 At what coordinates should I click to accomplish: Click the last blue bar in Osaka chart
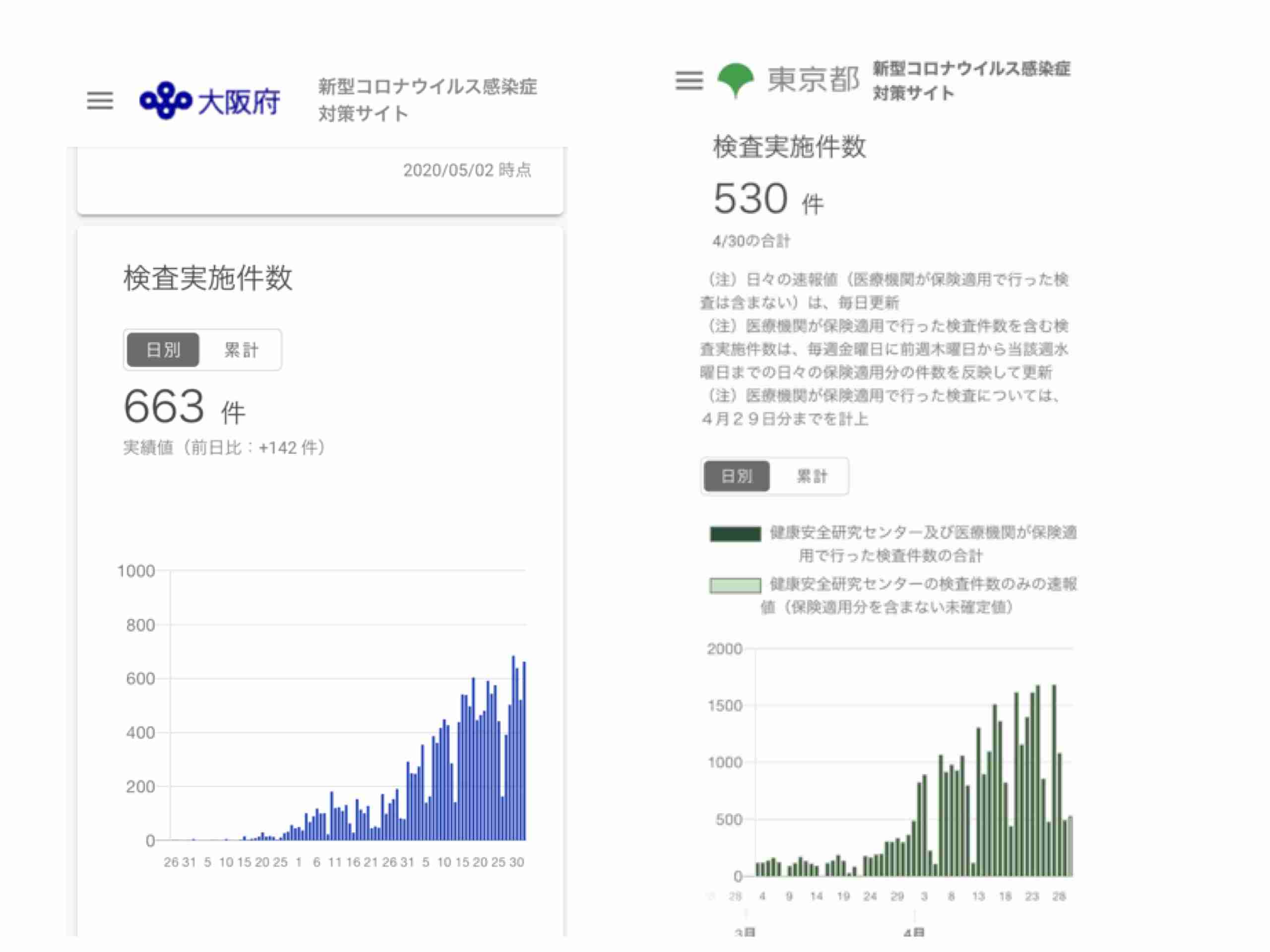523,751
